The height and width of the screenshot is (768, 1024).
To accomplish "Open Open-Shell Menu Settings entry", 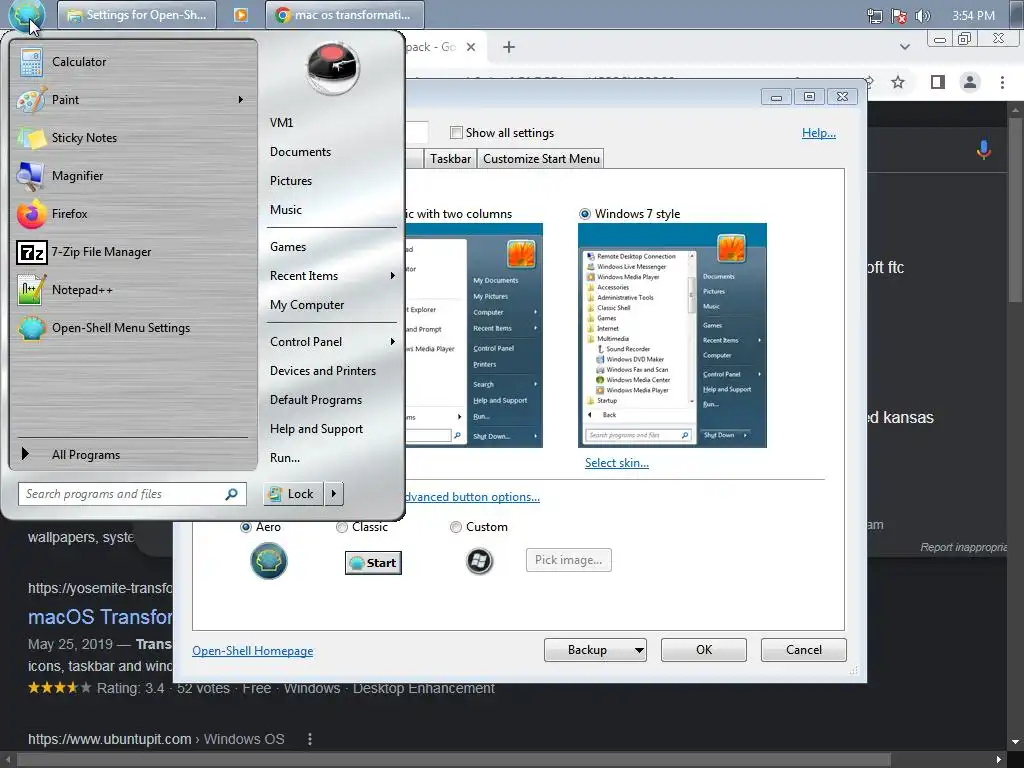I will tap(133, 328).
